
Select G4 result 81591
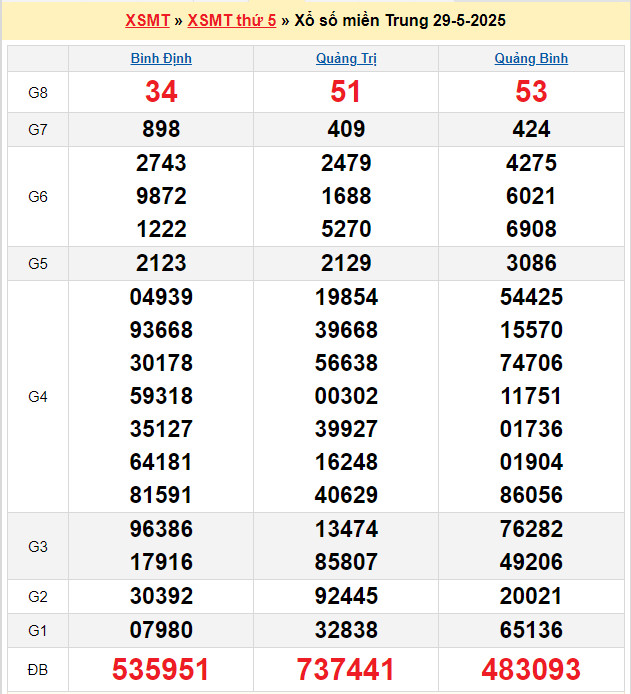(x=161, y=495)
